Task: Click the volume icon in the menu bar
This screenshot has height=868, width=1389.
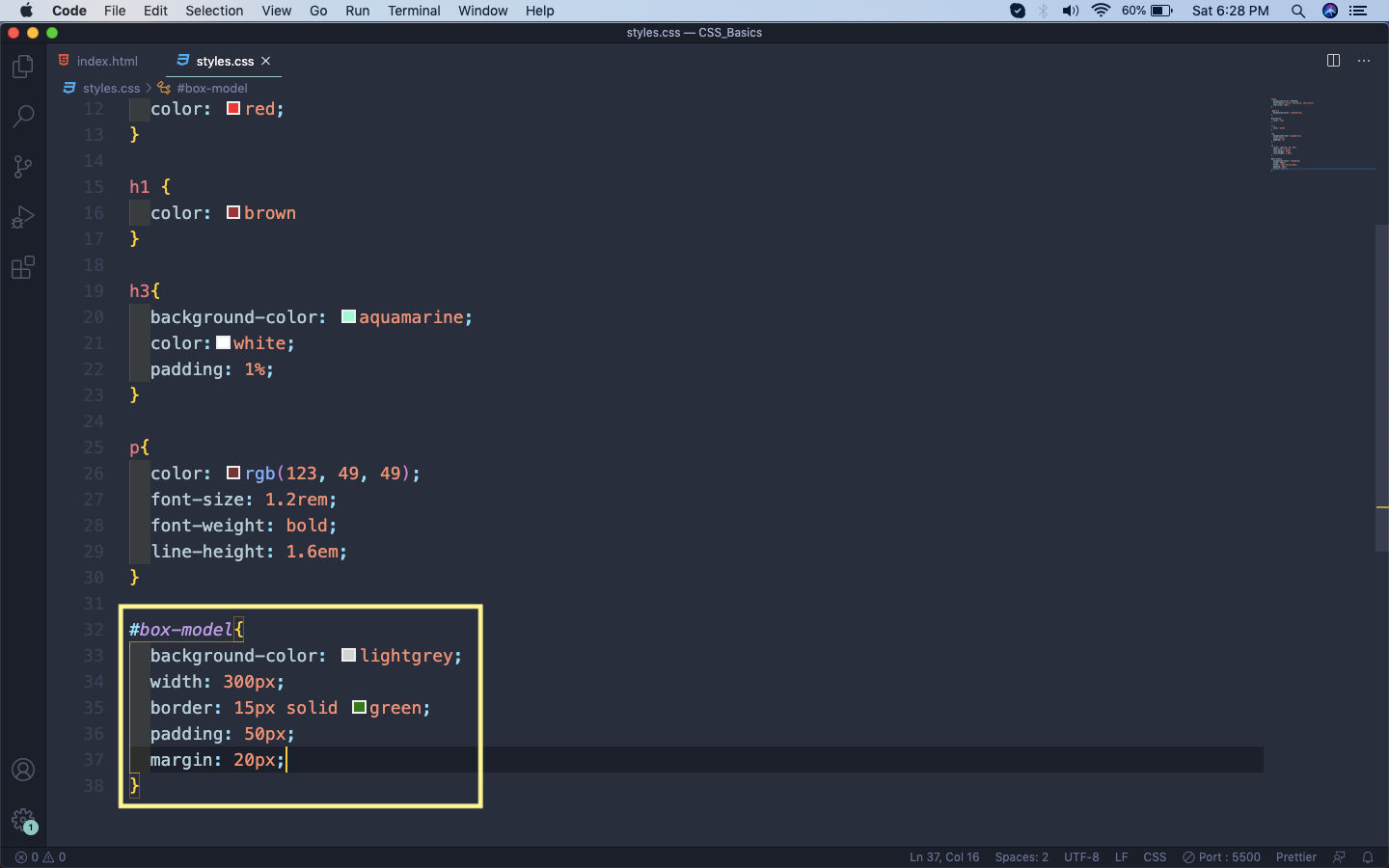Action: (1071, 11)
